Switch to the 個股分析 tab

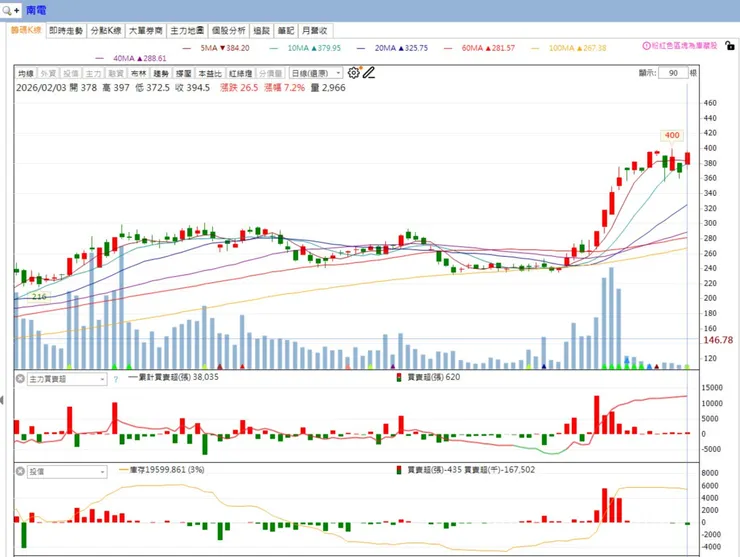point(229,31)
